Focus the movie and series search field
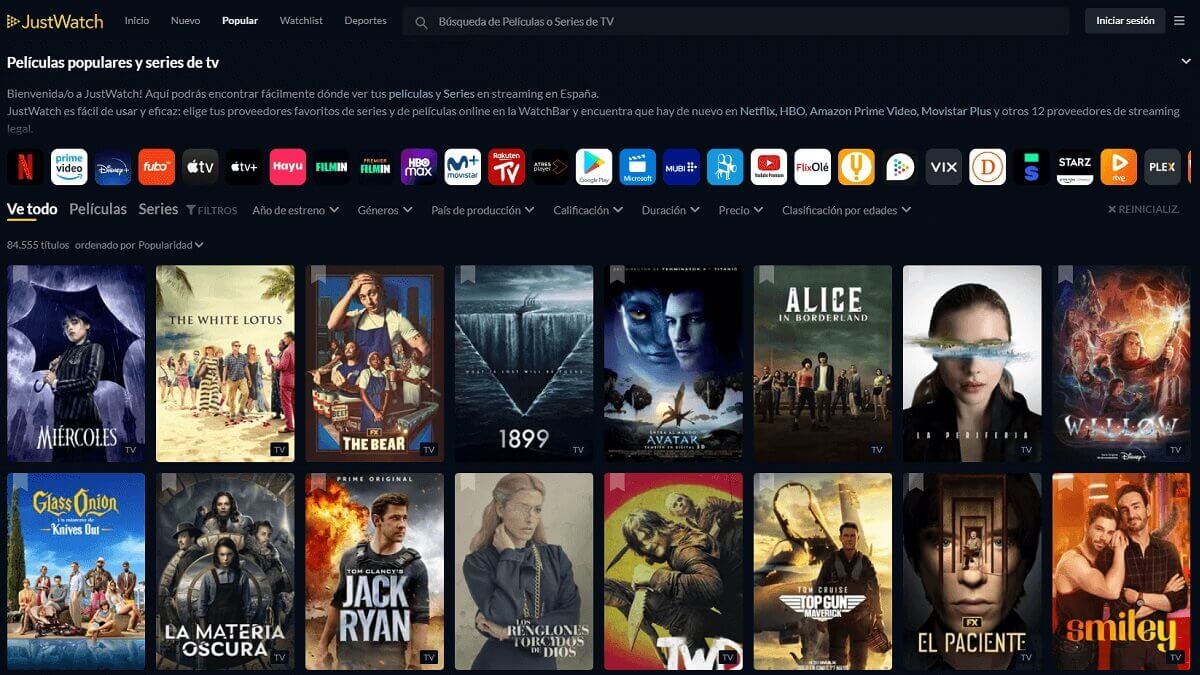Viewport: 1200px width, 675px height. (x=736, y=22)
